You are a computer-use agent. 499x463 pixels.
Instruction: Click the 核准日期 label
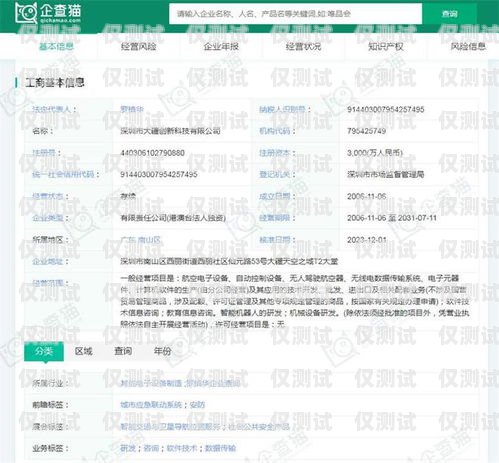[275, 239]
